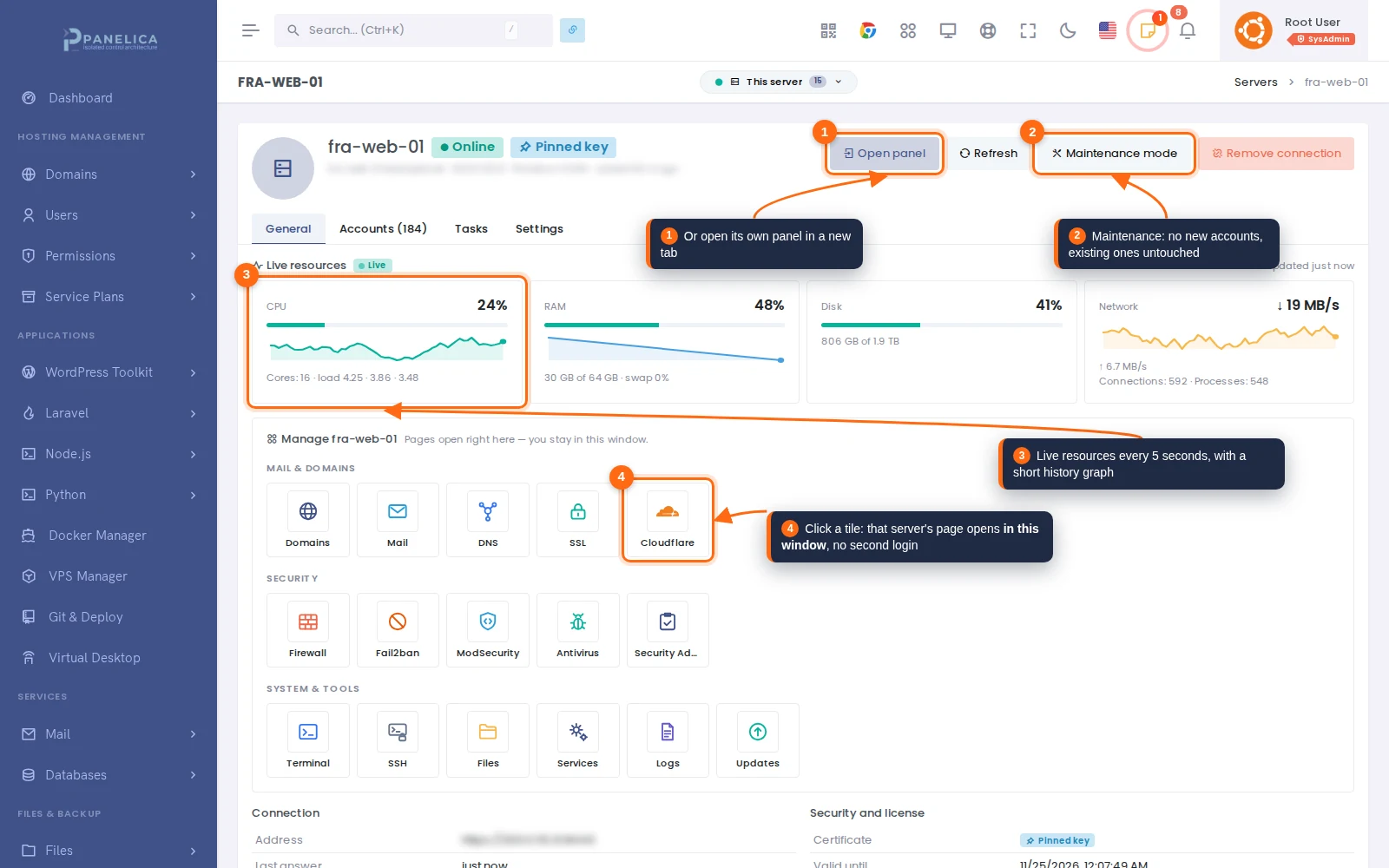Open the DNS management tile
The height and width of the screenshot is (868, 1389).
pos(488,520)
